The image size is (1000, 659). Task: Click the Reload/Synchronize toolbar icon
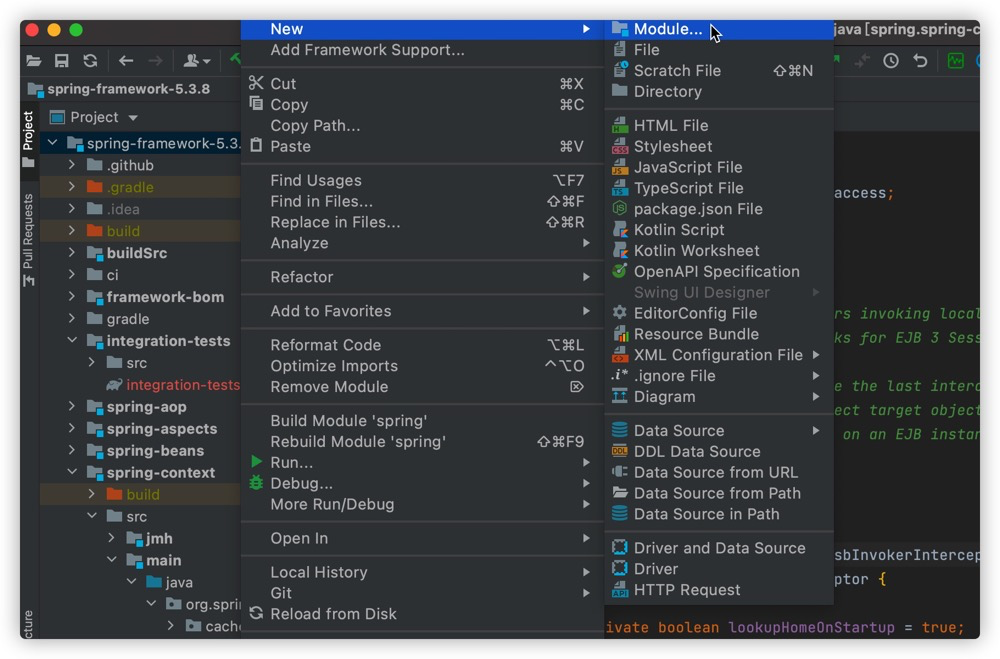click(x=90, y=61)
